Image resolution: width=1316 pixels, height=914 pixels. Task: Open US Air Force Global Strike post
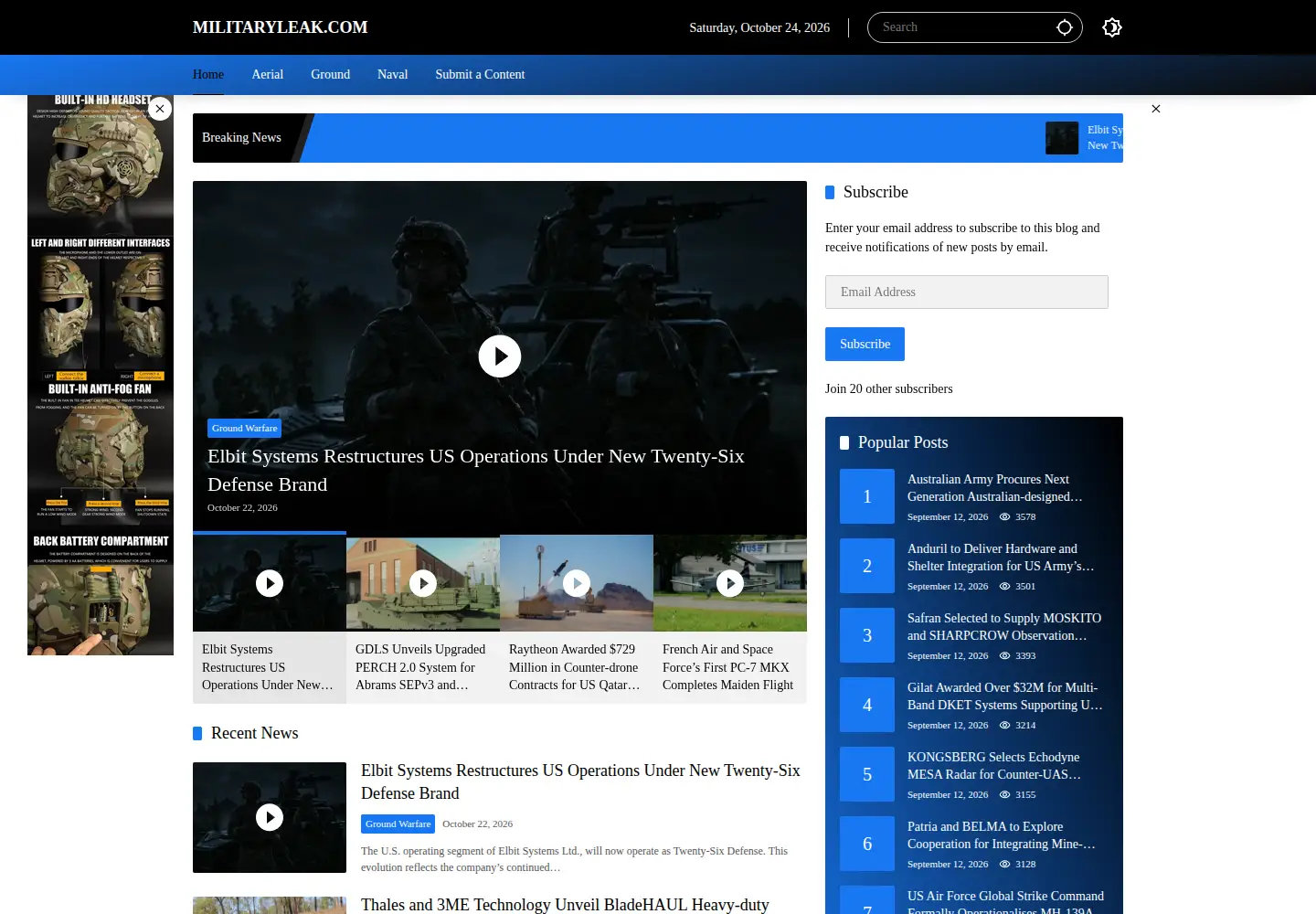[1005, 902]
